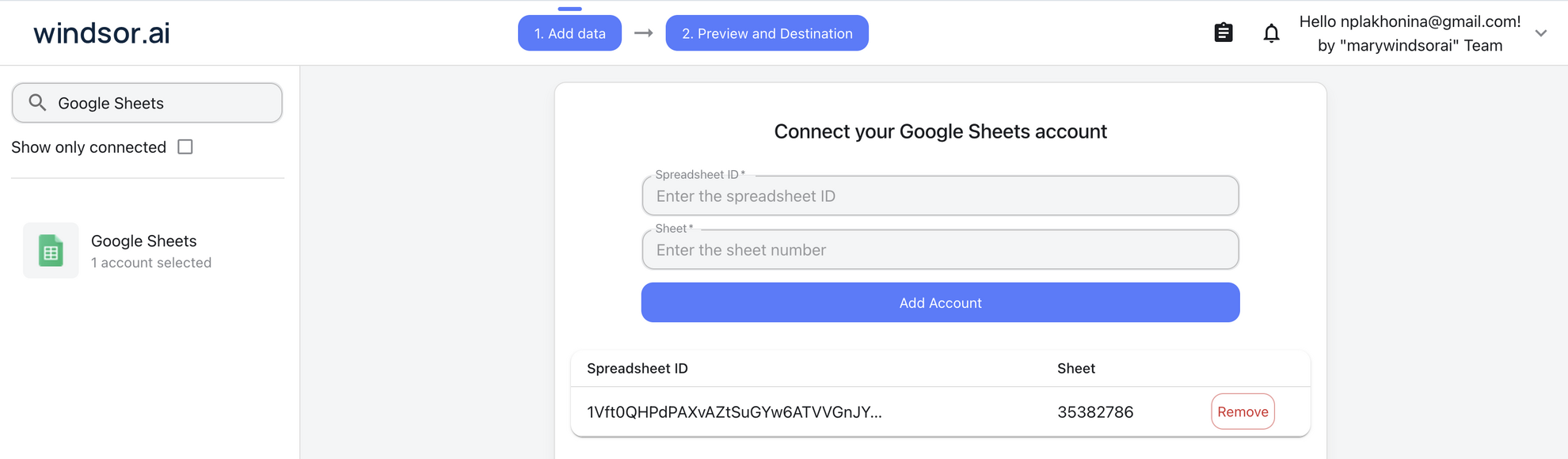Click the step progress indicator above Add data

pyautogui.click(x=569, y=9)
